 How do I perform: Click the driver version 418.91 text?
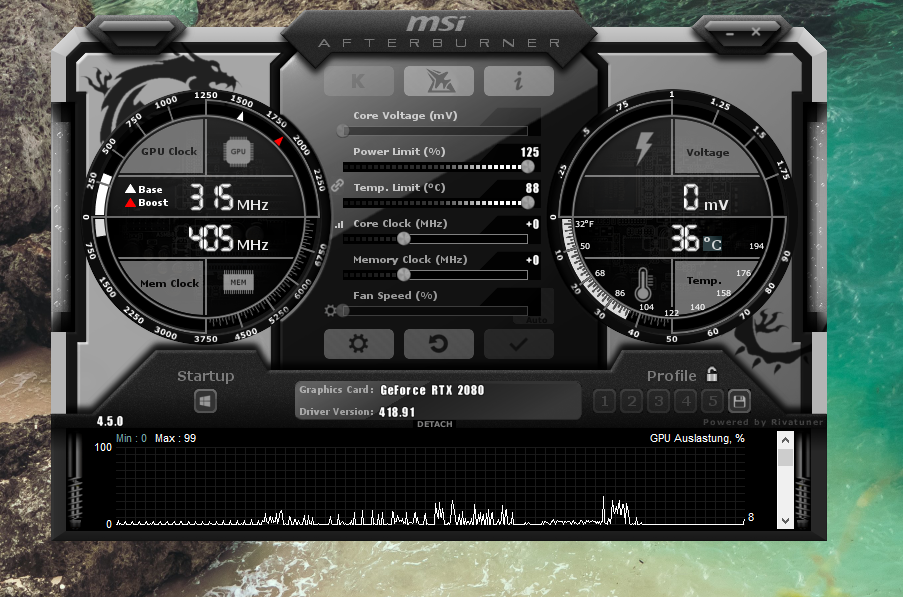tap(397, 412)
